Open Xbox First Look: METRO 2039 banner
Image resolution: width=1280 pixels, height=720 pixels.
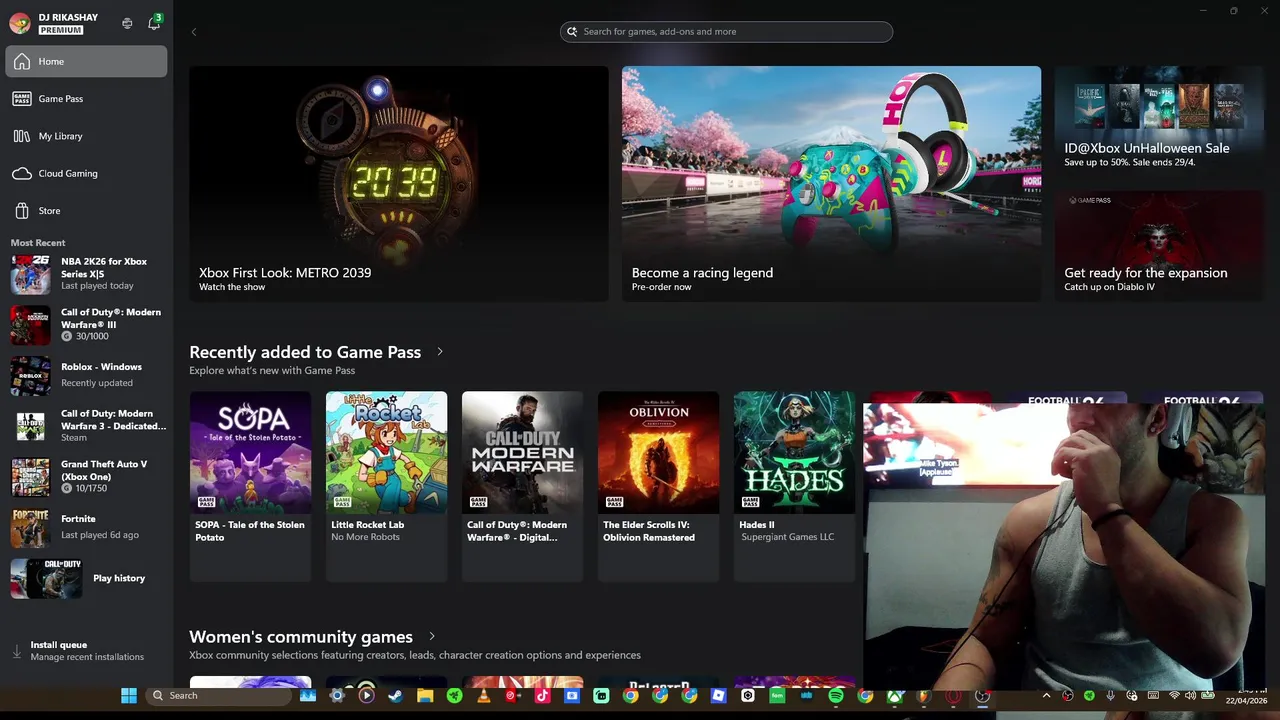pyautogui.click(x=399, y=184)
